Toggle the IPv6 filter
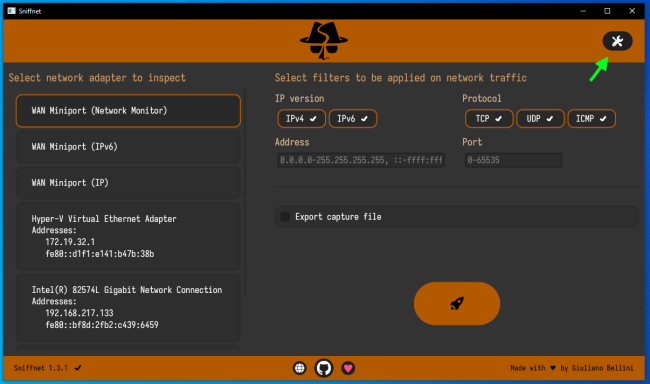Screen dimensions: 650x384 (353, 119)
